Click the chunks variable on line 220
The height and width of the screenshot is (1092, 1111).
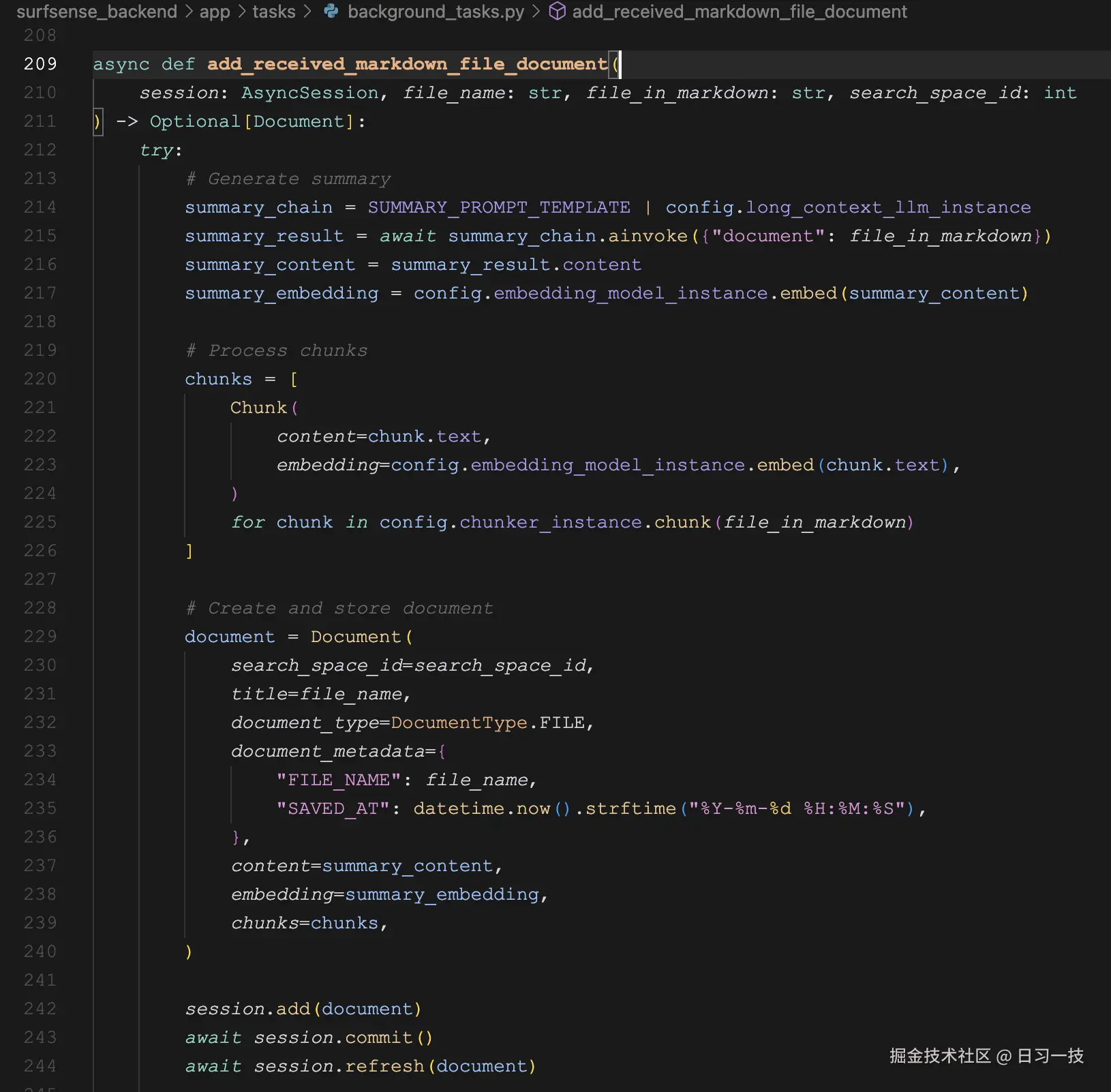click(x=218, y=379)
